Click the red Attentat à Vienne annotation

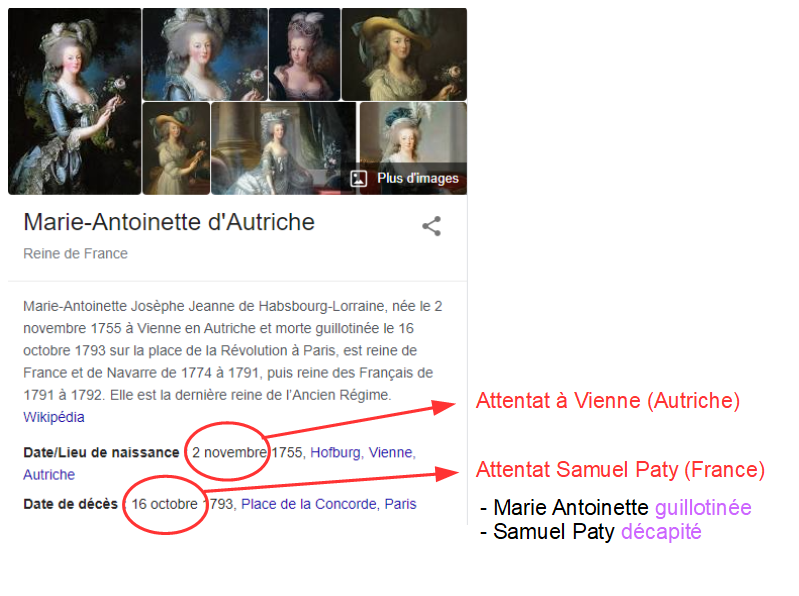tap(607, 401)
